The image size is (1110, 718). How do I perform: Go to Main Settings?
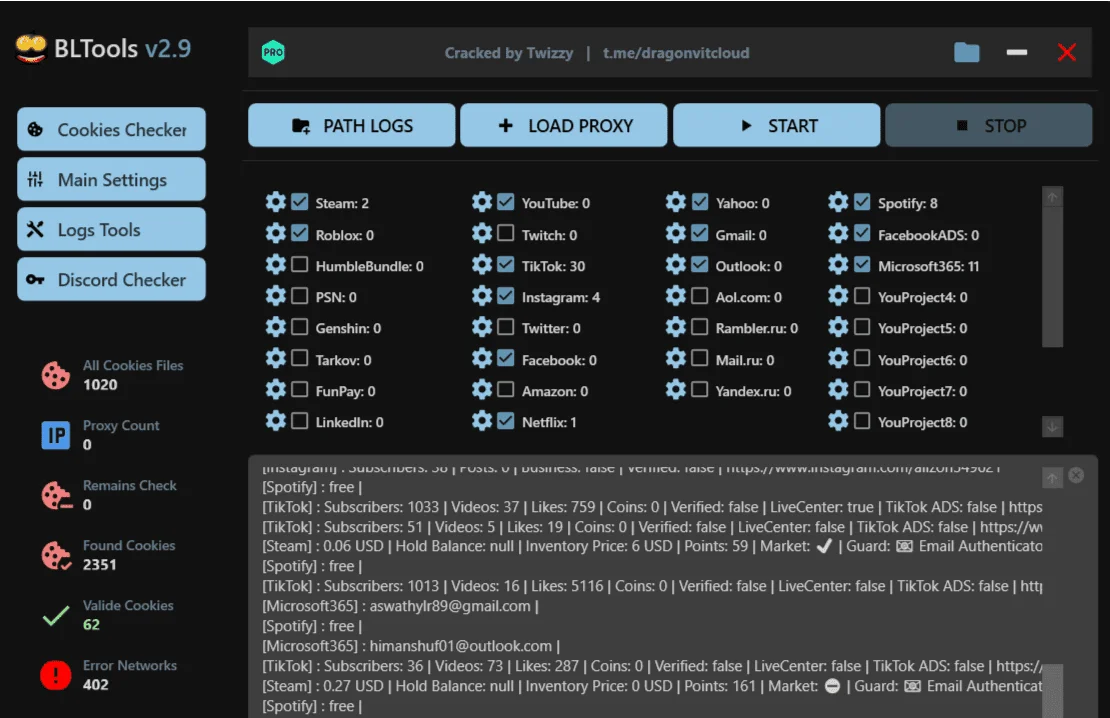pyautogui.click(x=112, y=179)
